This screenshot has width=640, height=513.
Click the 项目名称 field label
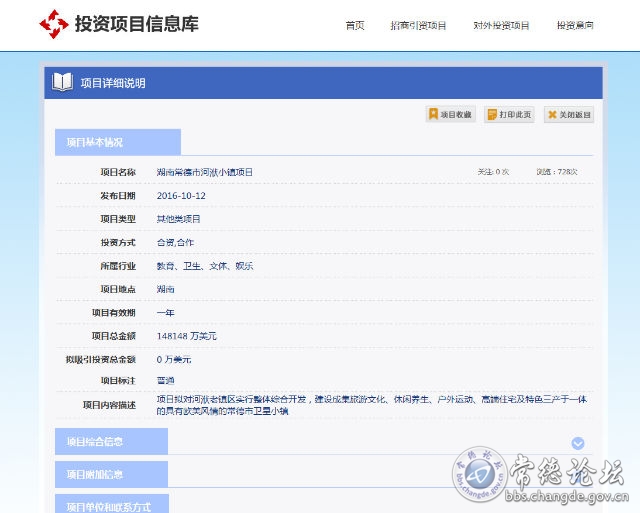[118, 172]
